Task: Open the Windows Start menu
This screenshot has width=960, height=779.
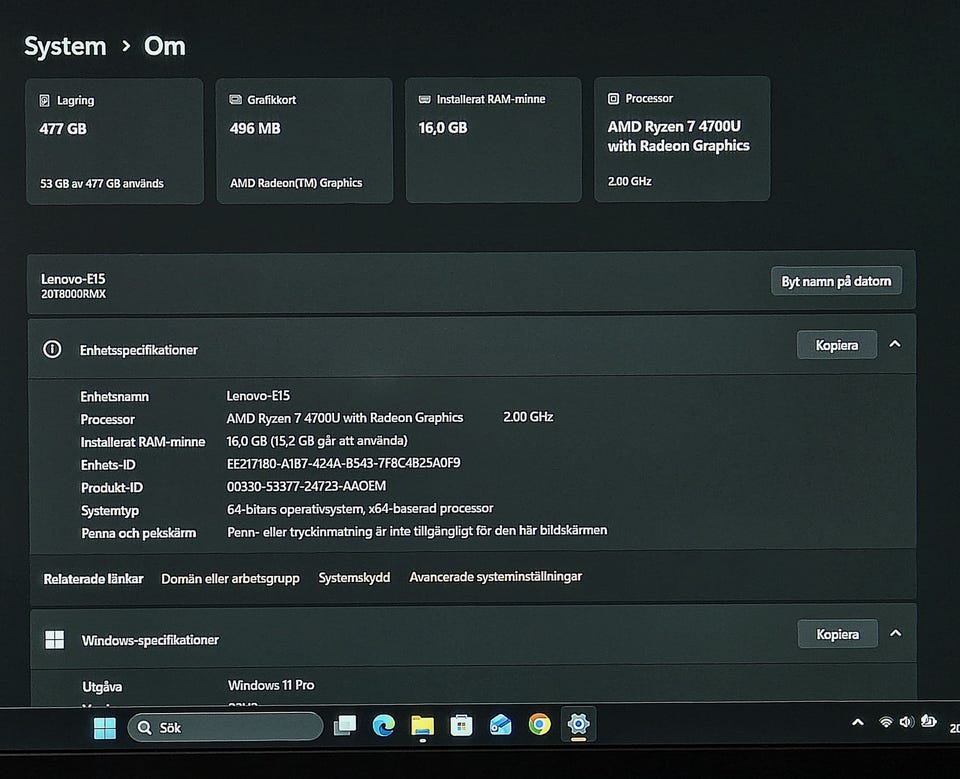Action: point(105,727)
